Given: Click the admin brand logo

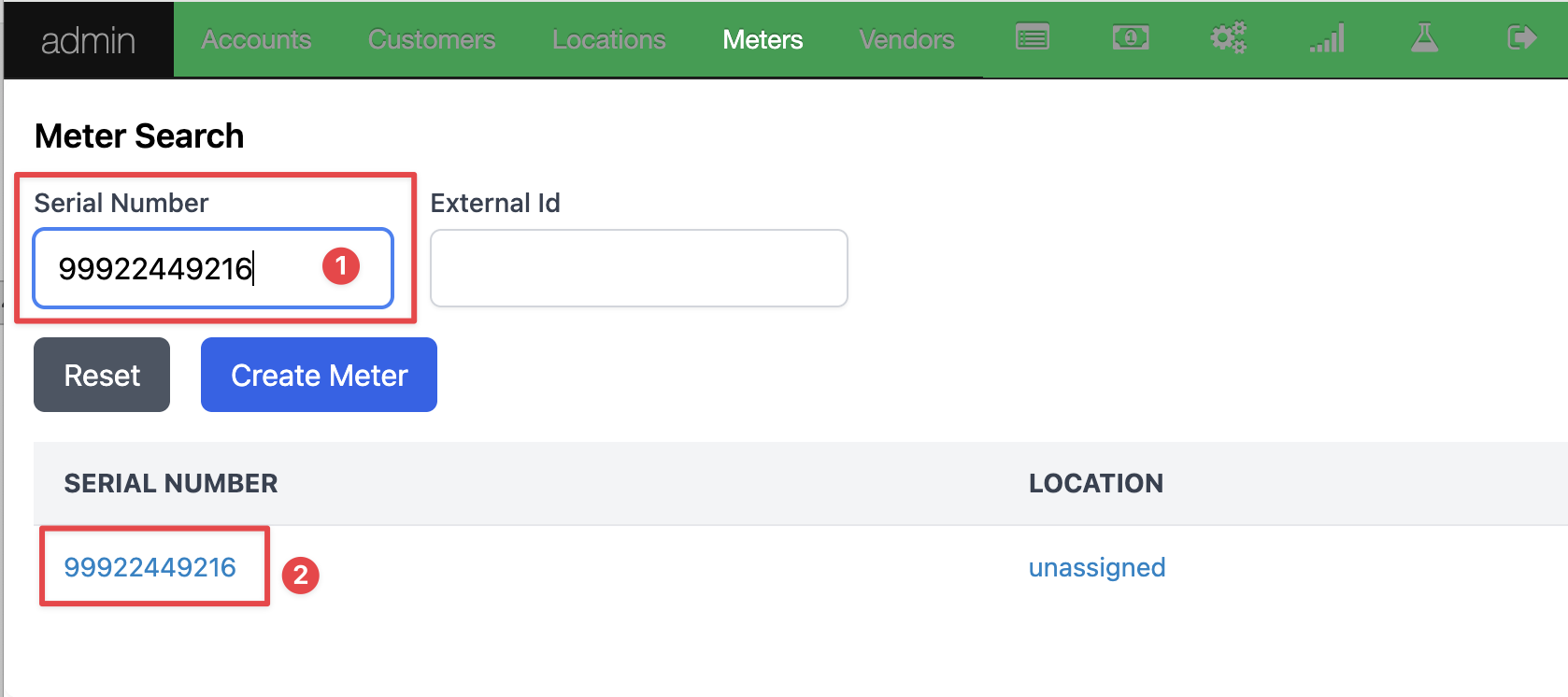Looking at the screenshot, I should pos(89,40).
